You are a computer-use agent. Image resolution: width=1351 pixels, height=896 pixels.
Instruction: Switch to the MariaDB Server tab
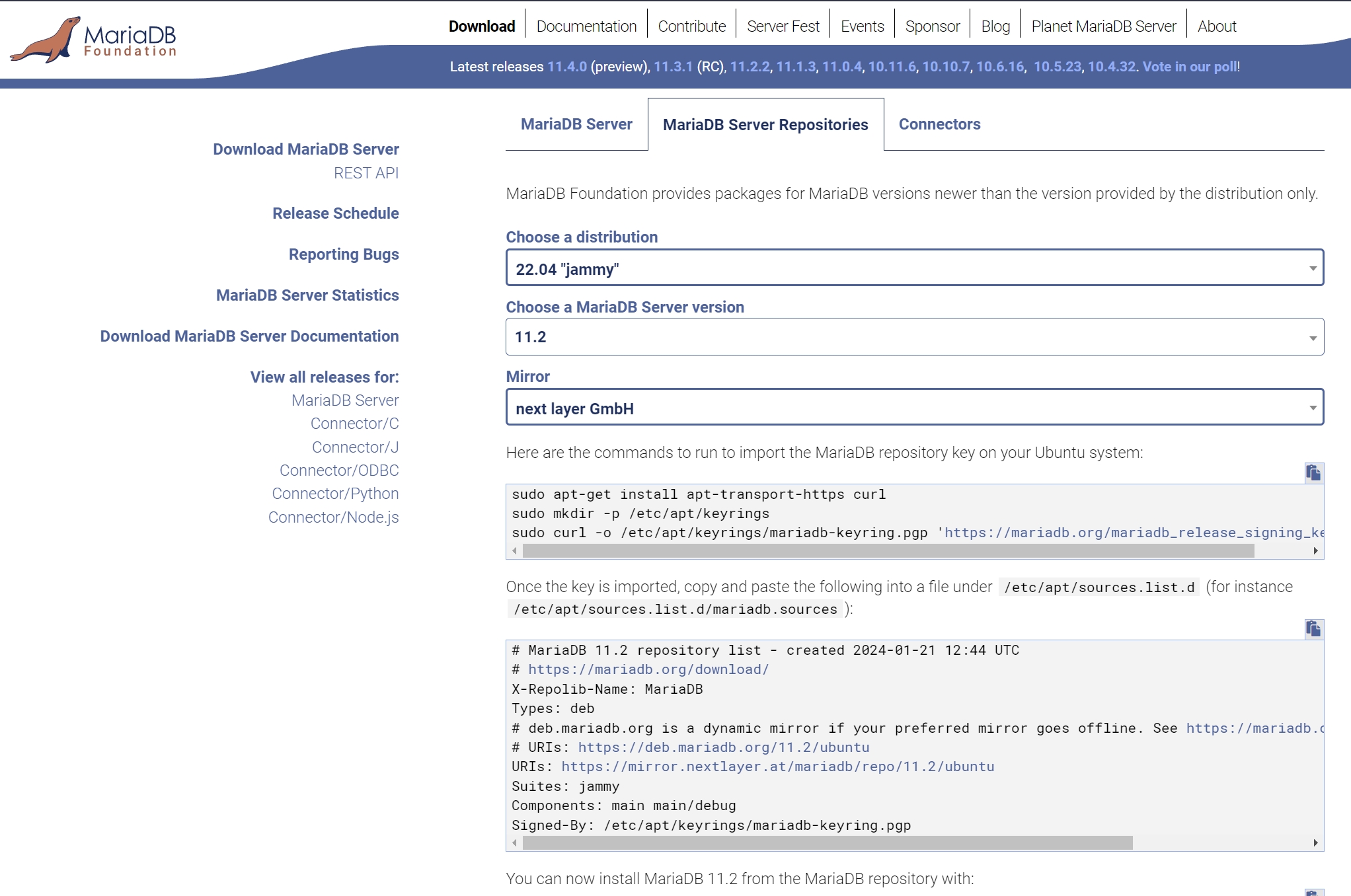tap(576, 124)
